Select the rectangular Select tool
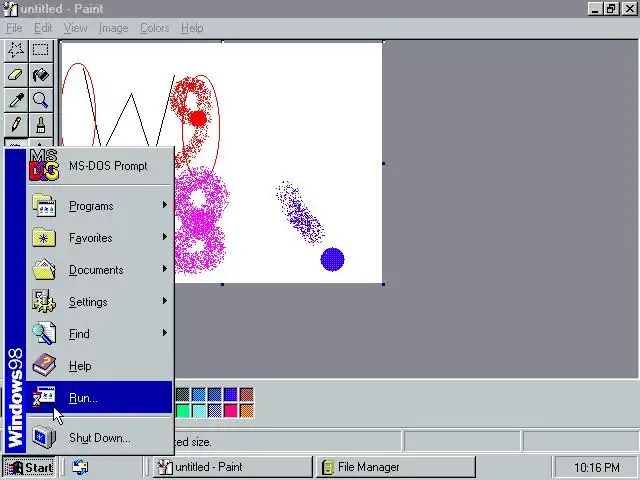 click(x=40, y=50)
